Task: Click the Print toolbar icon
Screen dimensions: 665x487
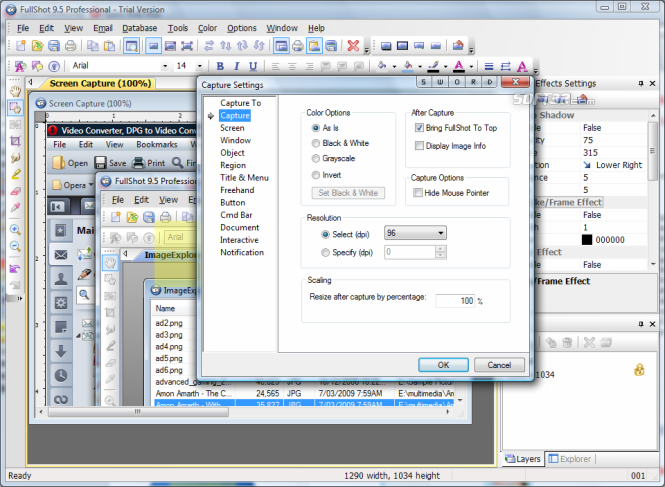Action: [70, 45]
